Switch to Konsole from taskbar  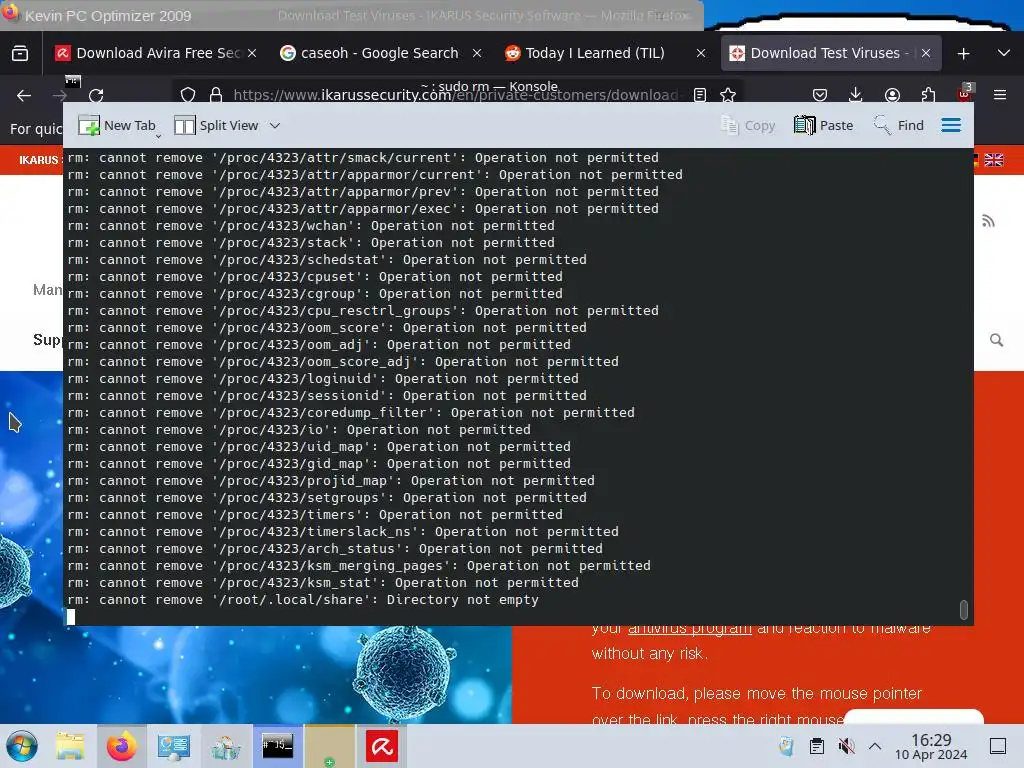click(278, 746)
